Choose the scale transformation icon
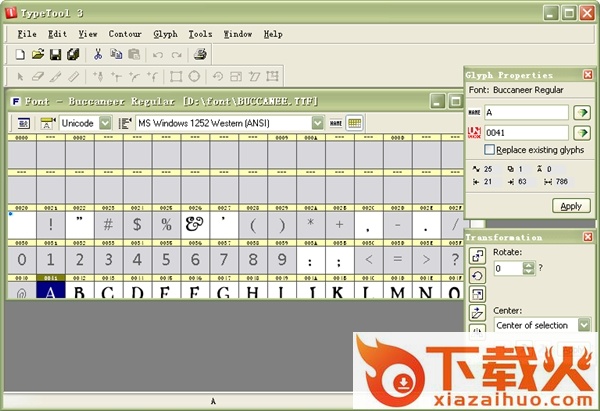This screenshot has width=600, height=411. (x=477, y=294)
